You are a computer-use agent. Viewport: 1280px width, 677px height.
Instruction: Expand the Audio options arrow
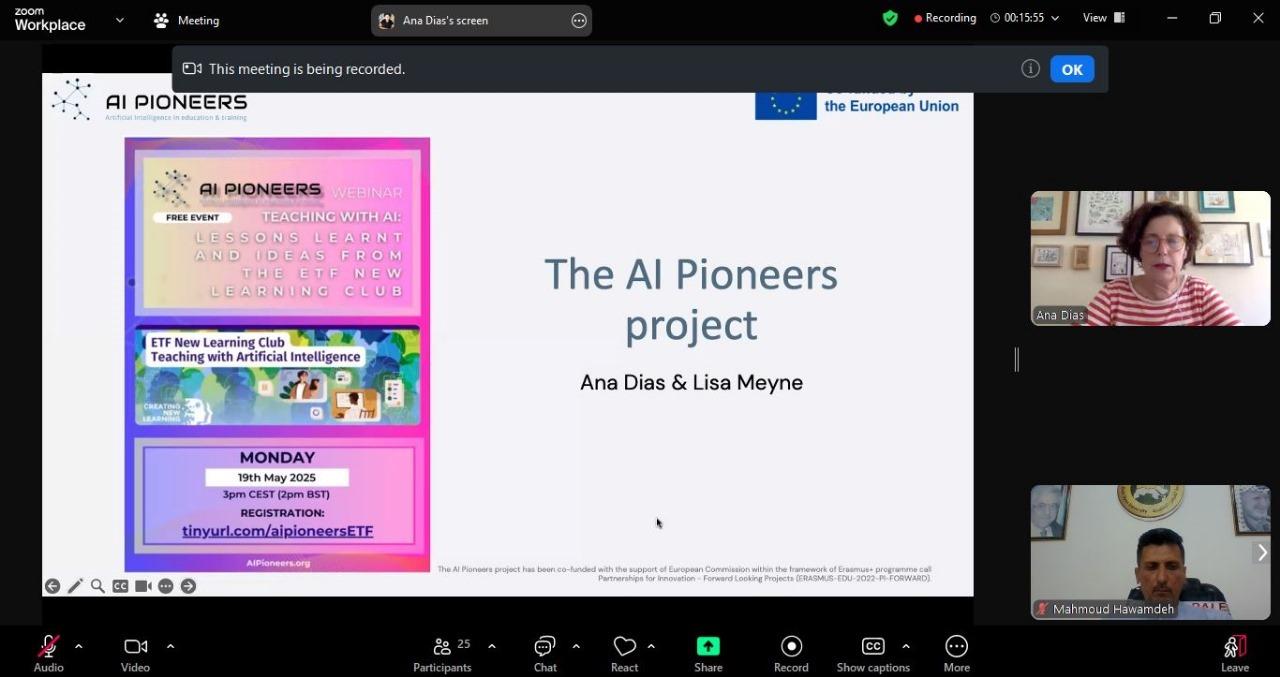(x=78, y=646)
